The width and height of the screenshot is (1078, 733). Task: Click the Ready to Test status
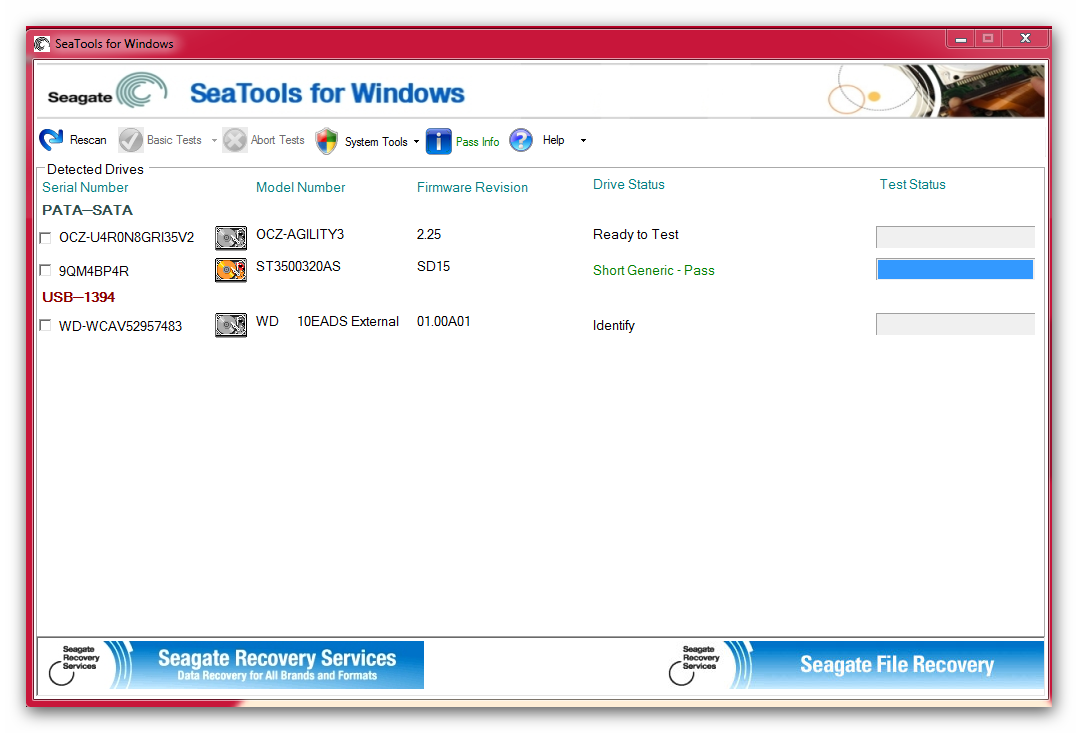(x=635, y=234)
